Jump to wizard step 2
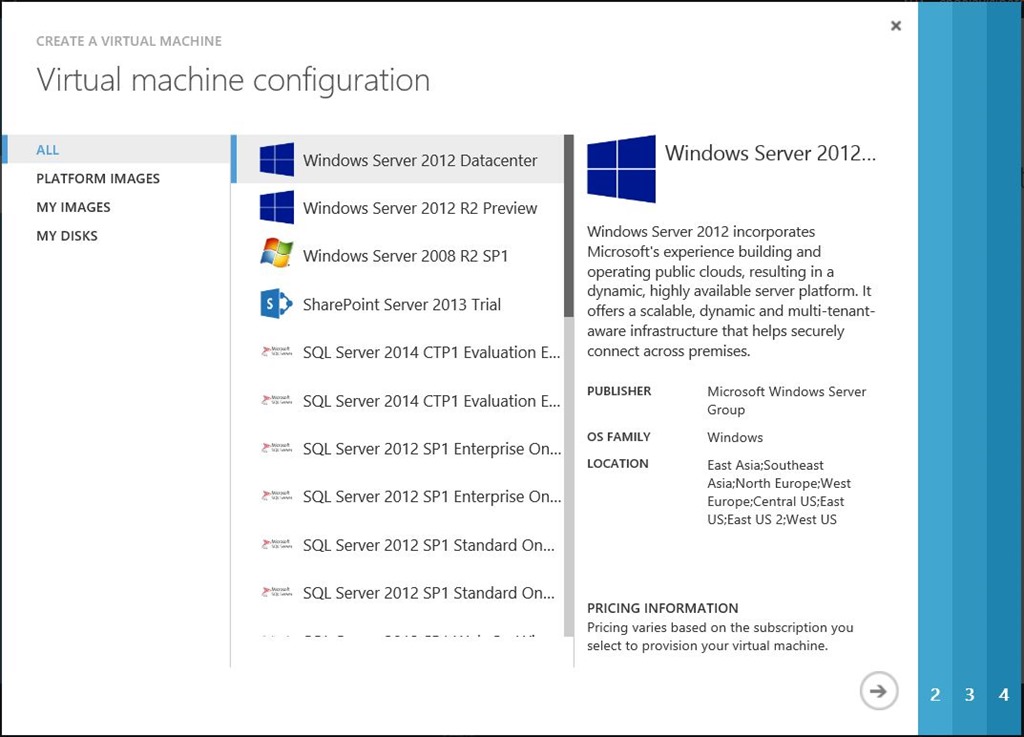Screen dimensions: 1024x737 [935, 695]
